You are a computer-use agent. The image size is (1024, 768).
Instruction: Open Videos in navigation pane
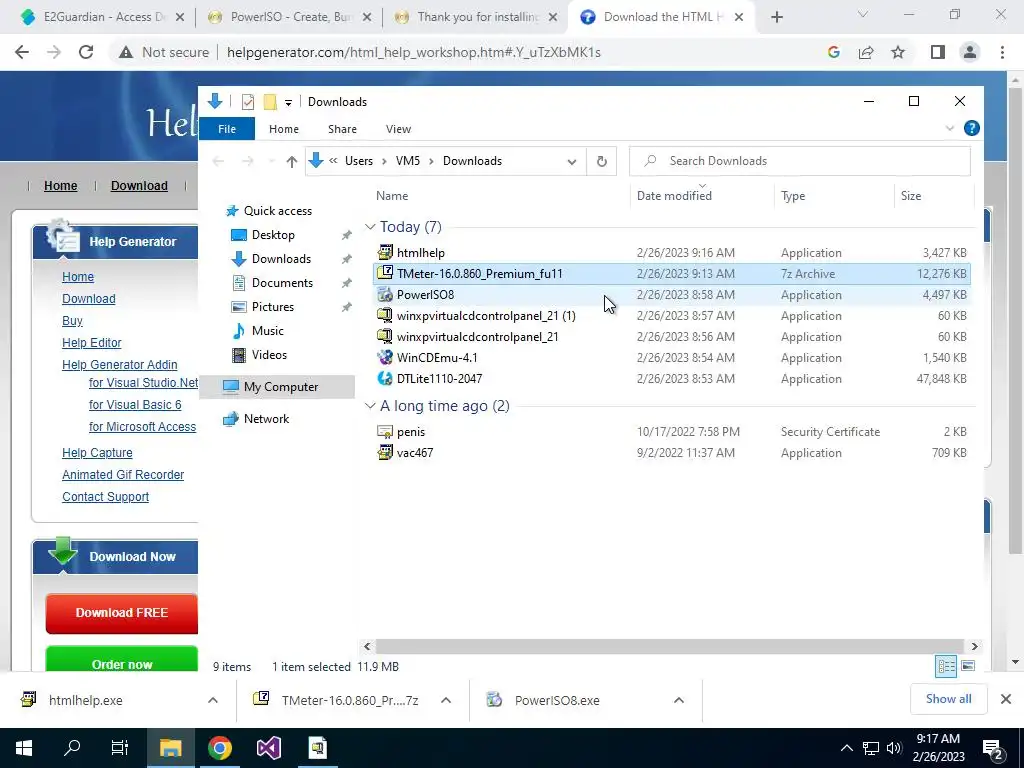pyautogui.click(x=269, y=355)
